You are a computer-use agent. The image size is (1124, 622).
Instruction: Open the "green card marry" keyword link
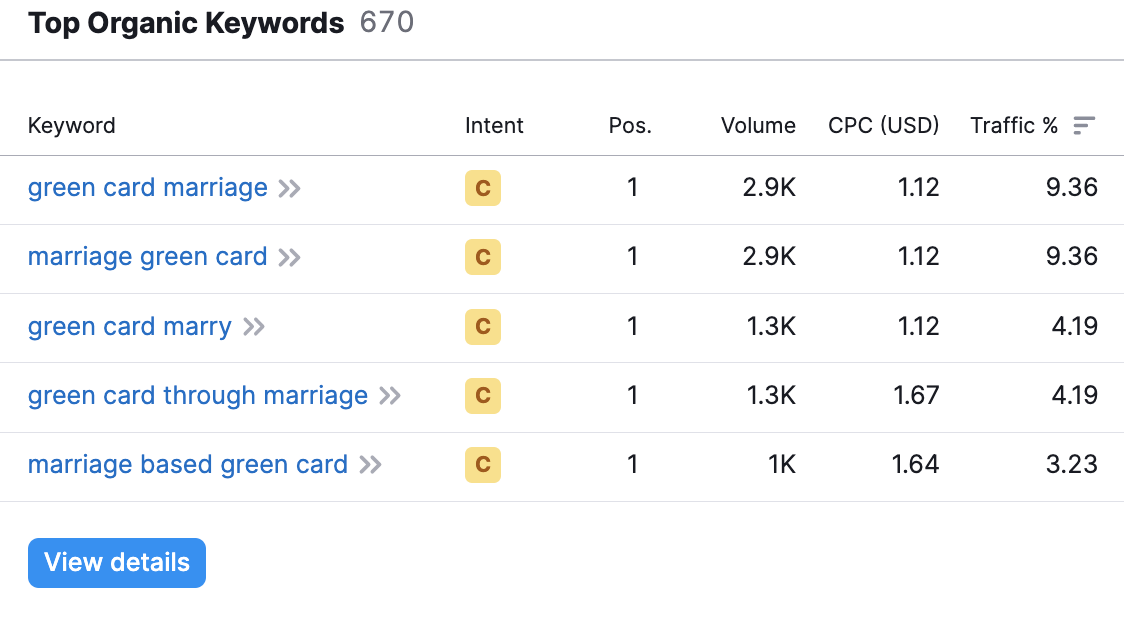click(x=130, y=326)
